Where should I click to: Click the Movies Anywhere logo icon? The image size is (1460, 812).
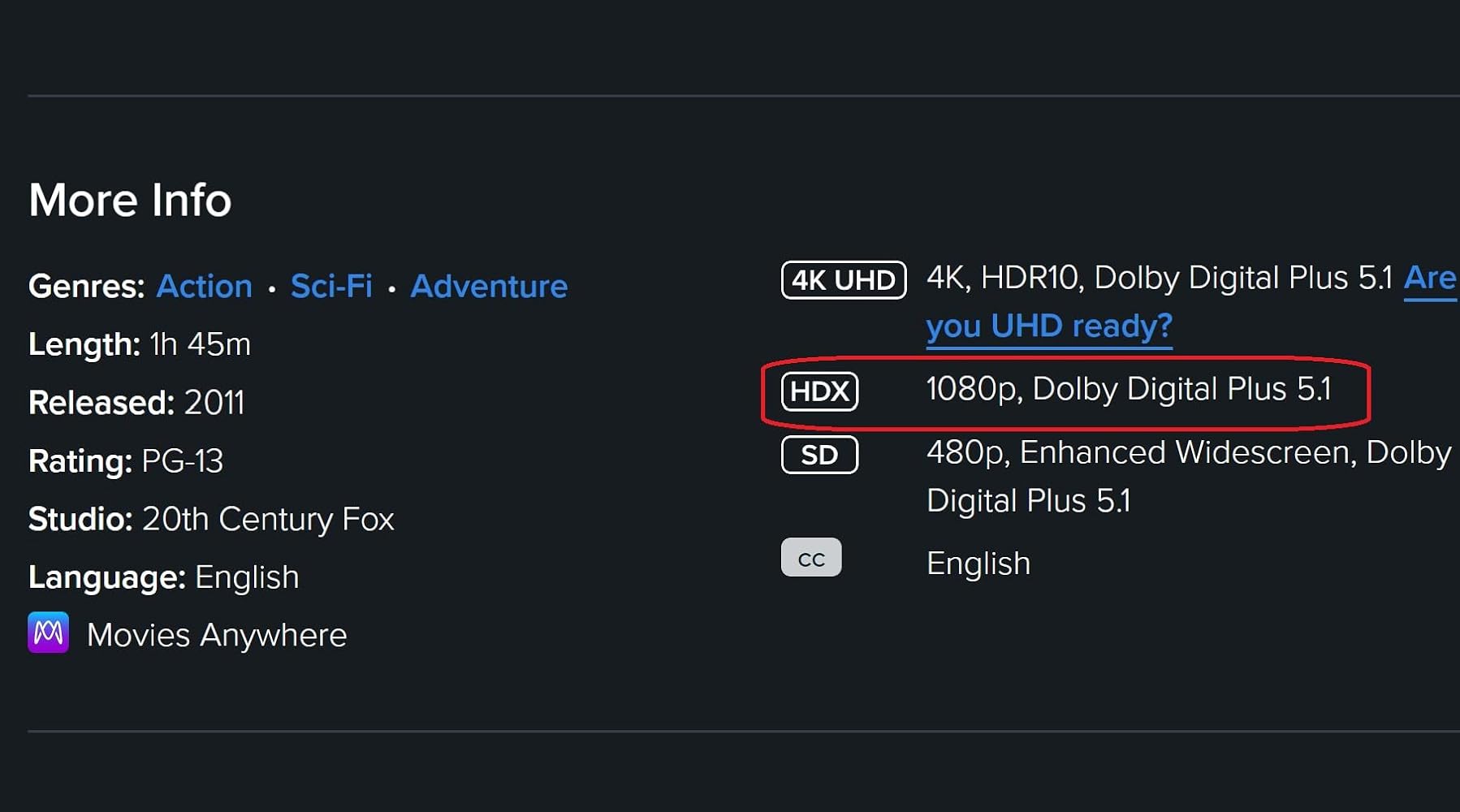pos(49,633)
